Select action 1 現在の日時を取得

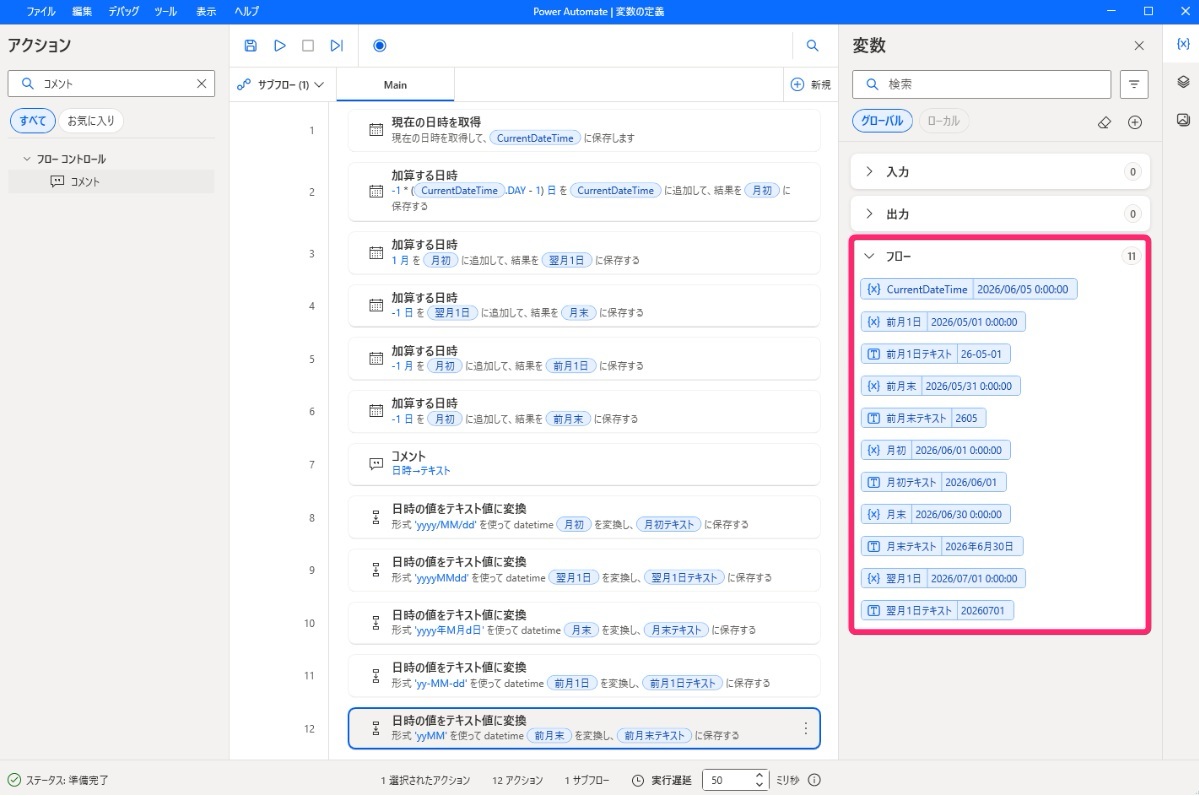[584, 130]
